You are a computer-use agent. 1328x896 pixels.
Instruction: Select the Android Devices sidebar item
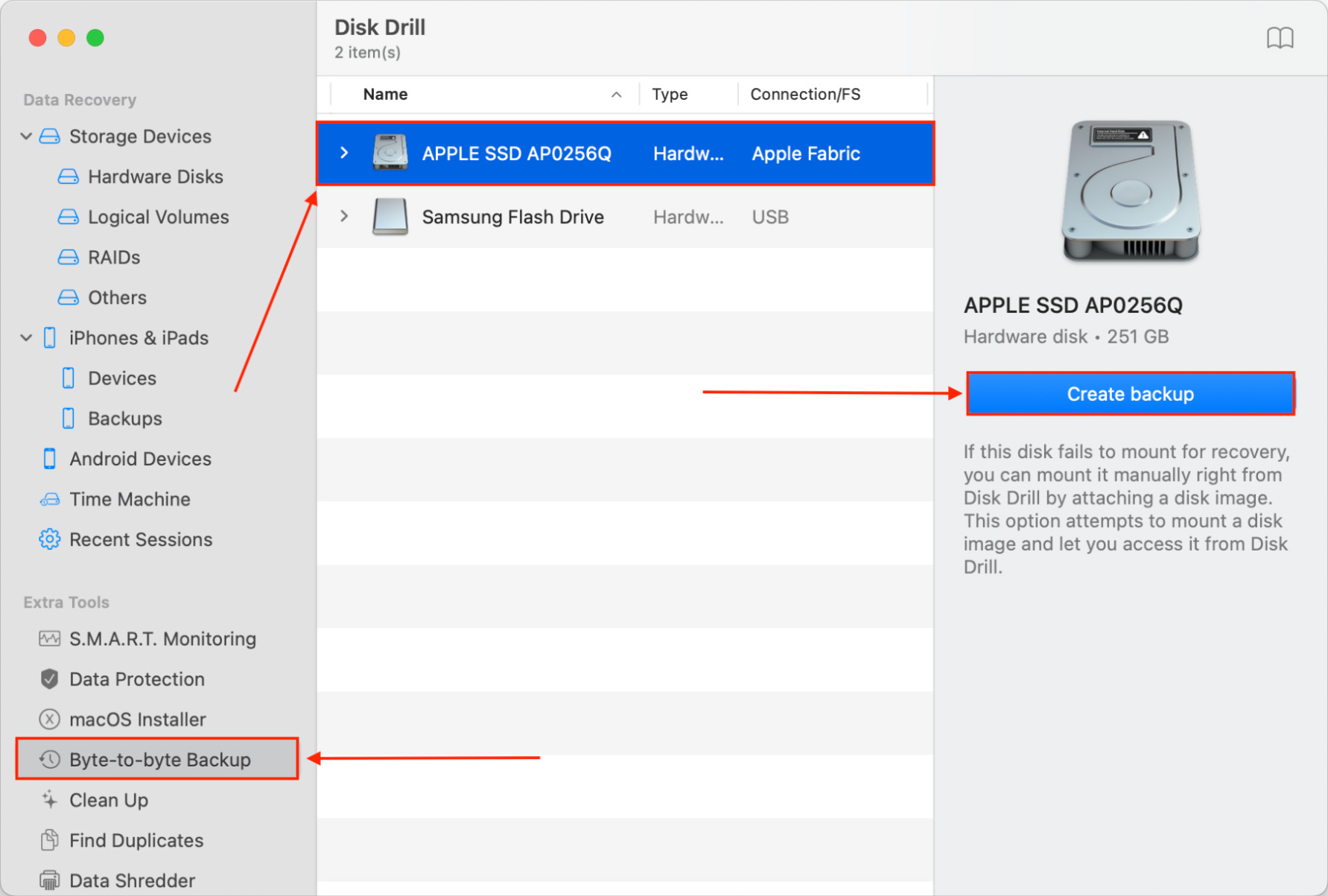coord(140,458)
